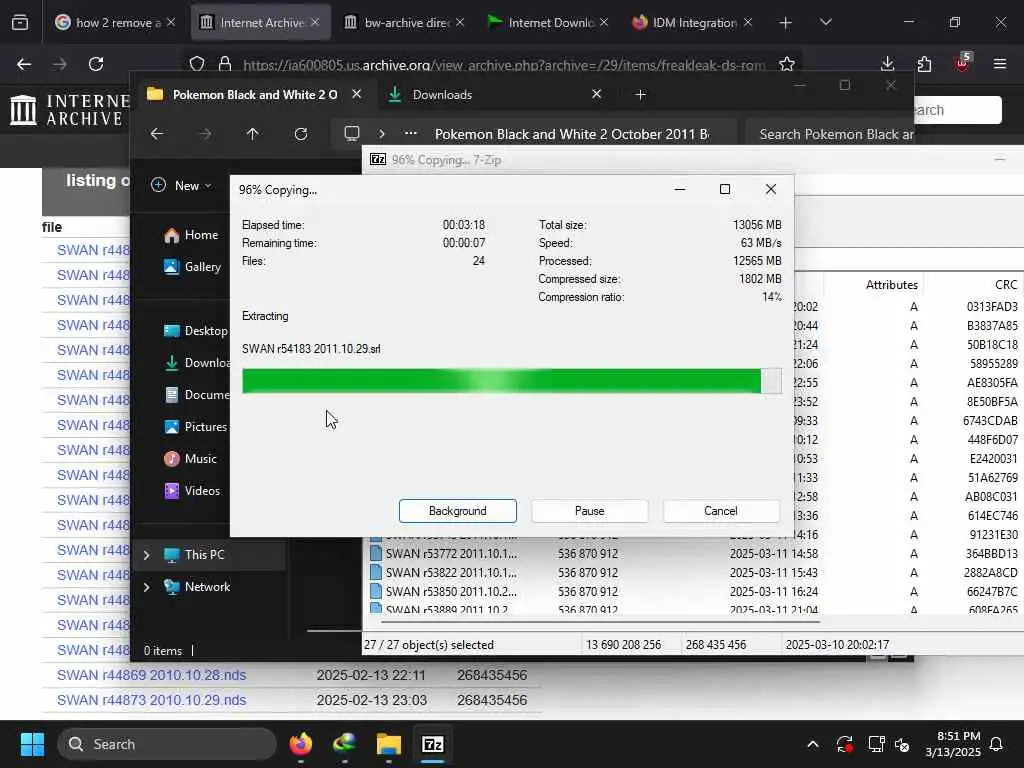The height and width of the screenshot is (768, 1024).
Task: Add a new File Explorer tab
Action: pyautogui.click(x=640, y=95)
